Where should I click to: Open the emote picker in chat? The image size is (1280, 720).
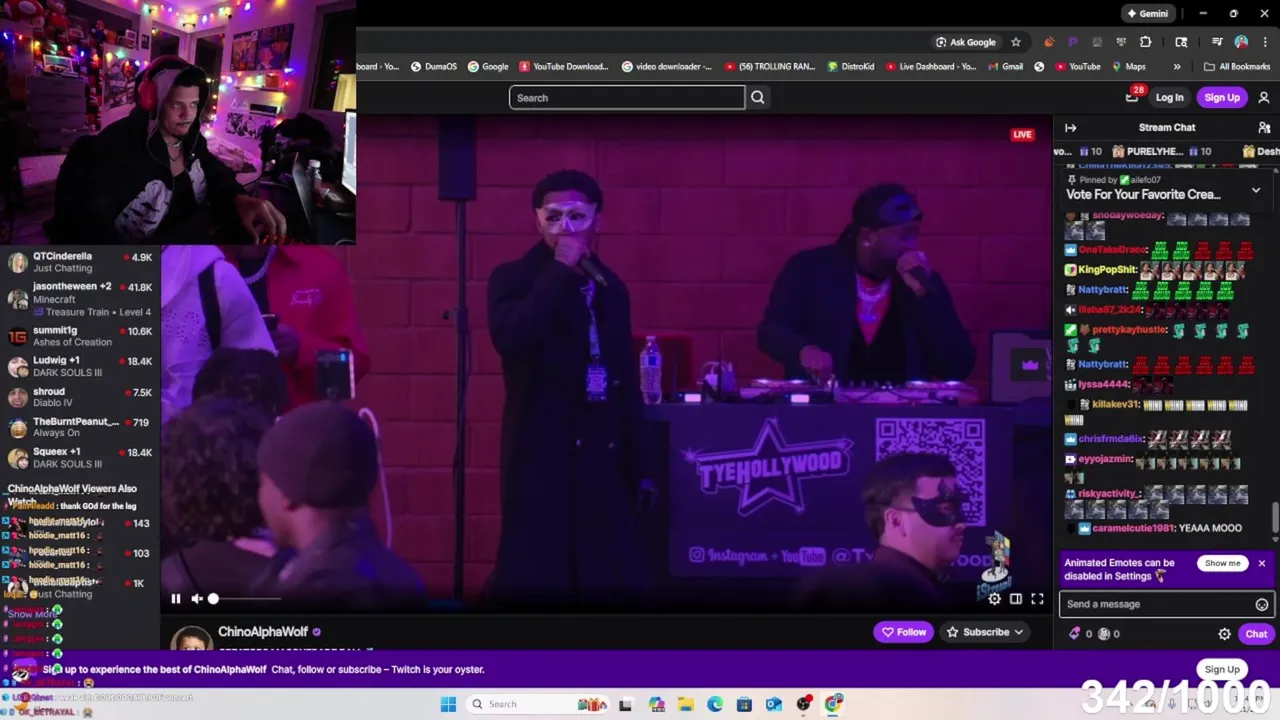[x=1262, y=604]
